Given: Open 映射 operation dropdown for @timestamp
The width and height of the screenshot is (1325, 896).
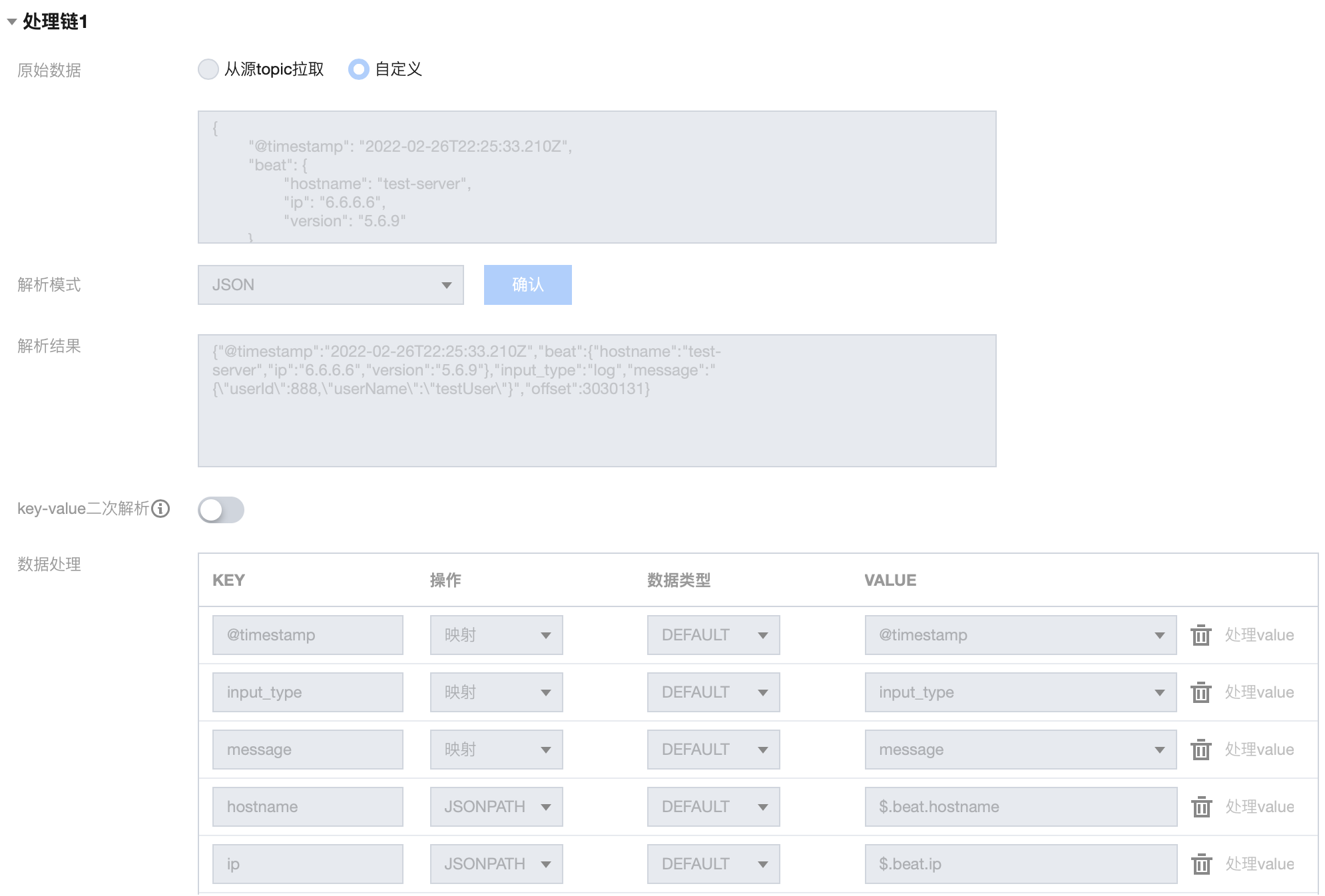Looking at the screenshot, I should point(496,635).
